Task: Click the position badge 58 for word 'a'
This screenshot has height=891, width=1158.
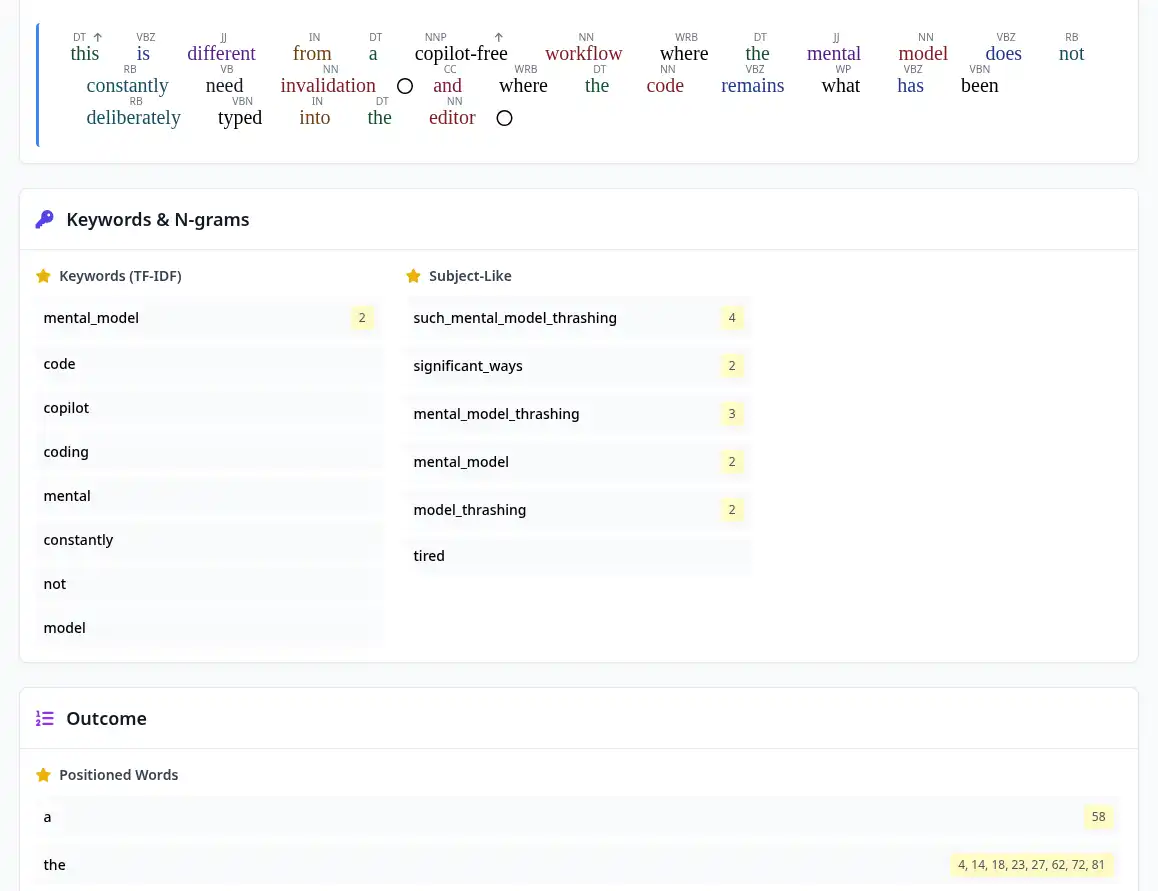Action: (x=1098, y=817)
